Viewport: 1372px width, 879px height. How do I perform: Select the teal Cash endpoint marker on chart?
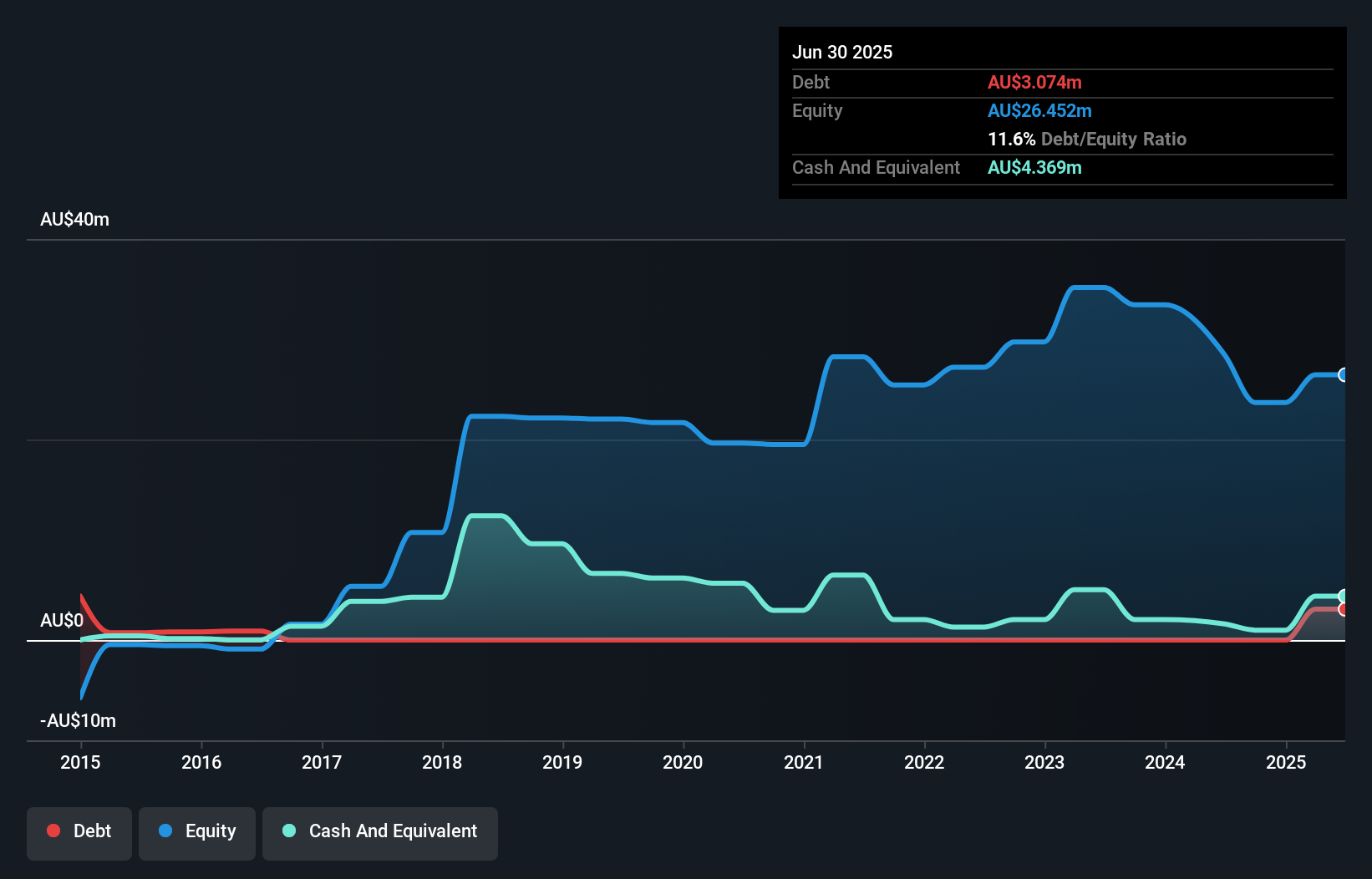point(1344,595)
